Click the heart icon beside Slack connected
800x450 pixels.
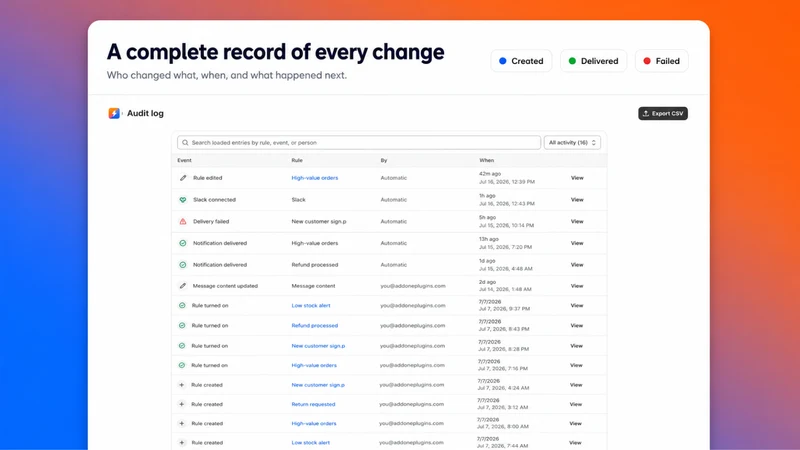tap(183, 200)
